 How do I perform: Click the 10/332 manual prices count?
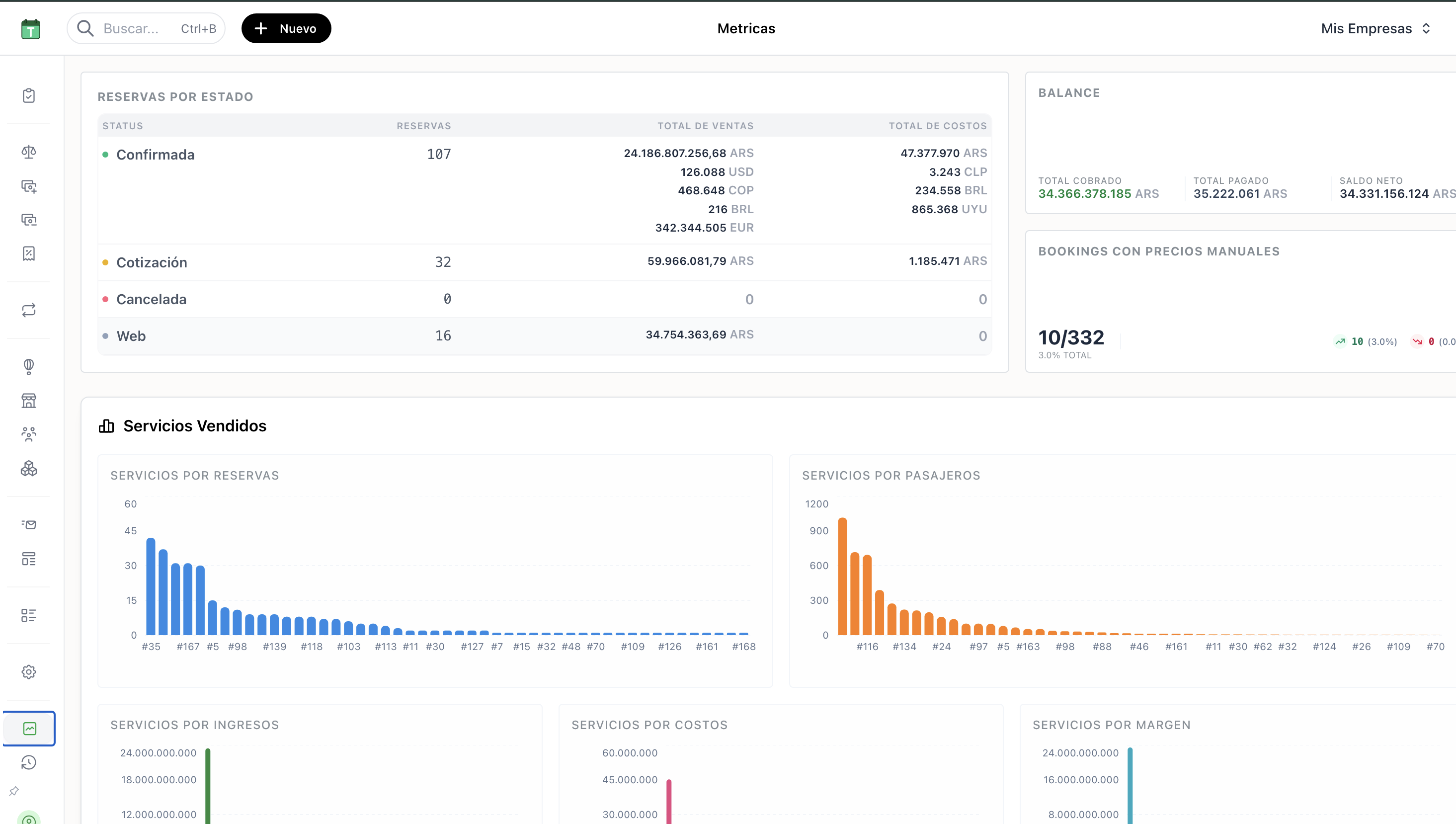[1071, 337]
